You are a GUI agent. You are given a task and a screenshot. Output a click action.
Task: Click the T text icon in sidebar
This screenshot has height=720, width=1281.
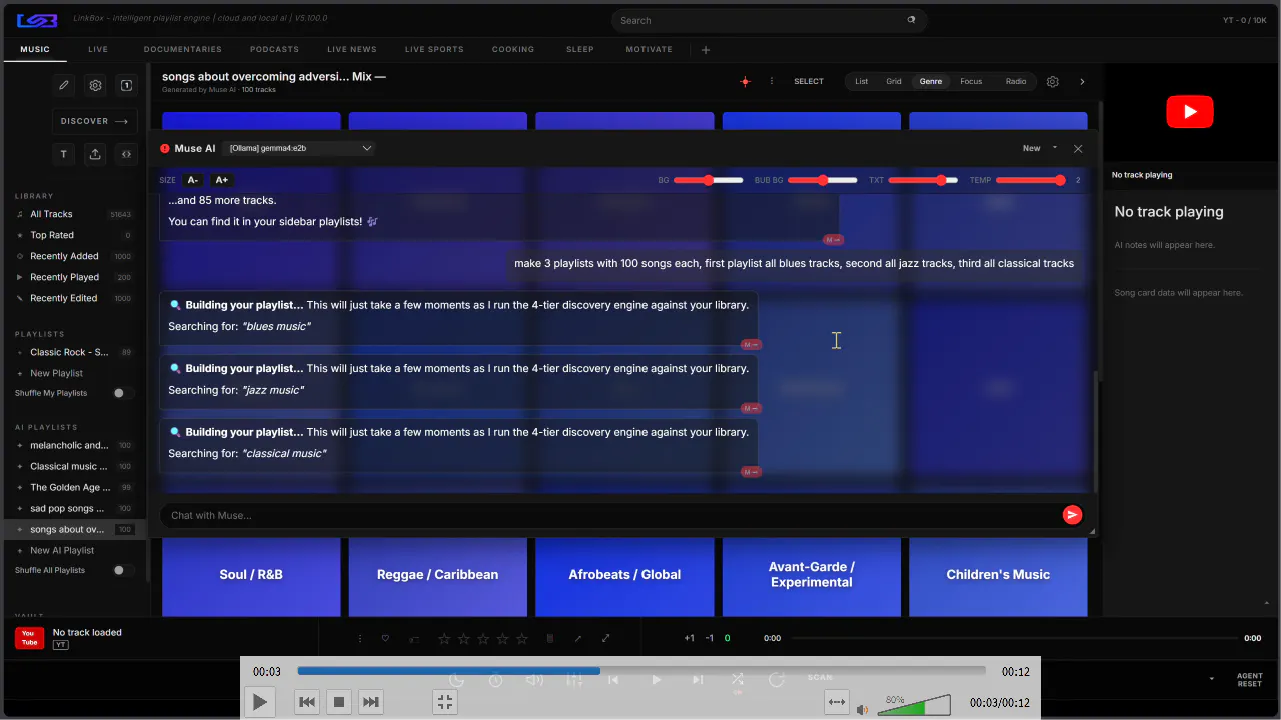pos(64,154)
